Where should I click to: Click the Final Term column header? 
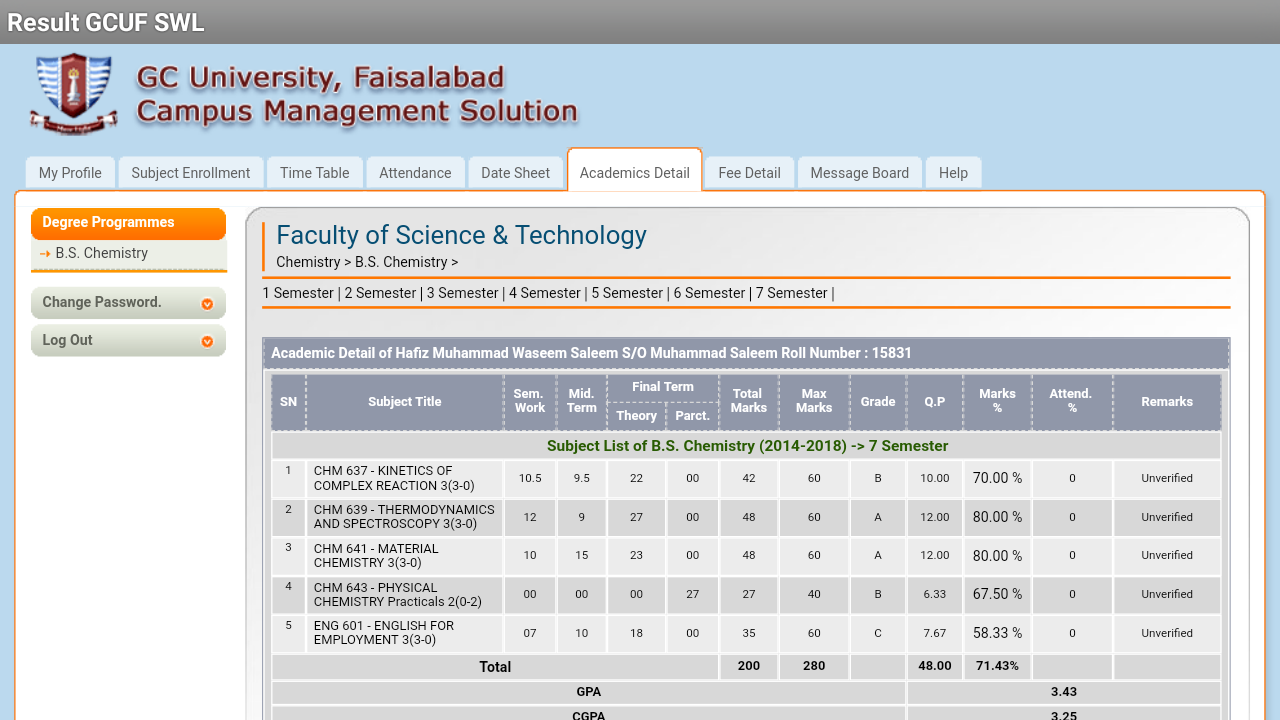[663, 387]
